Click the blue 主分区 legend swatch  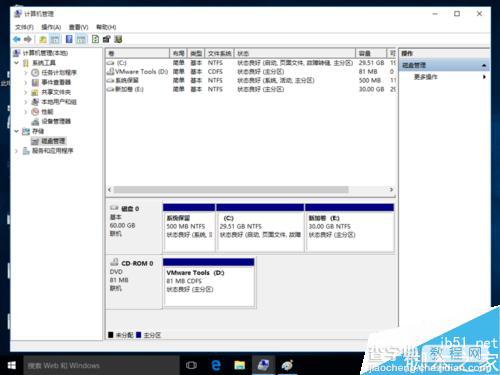[139, 335]
